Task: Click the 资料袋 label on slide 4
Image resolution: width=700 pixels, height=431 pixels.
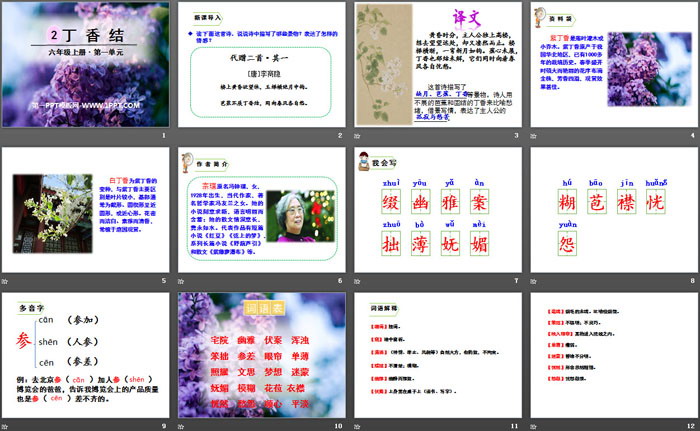Action: tap(560, 19)
